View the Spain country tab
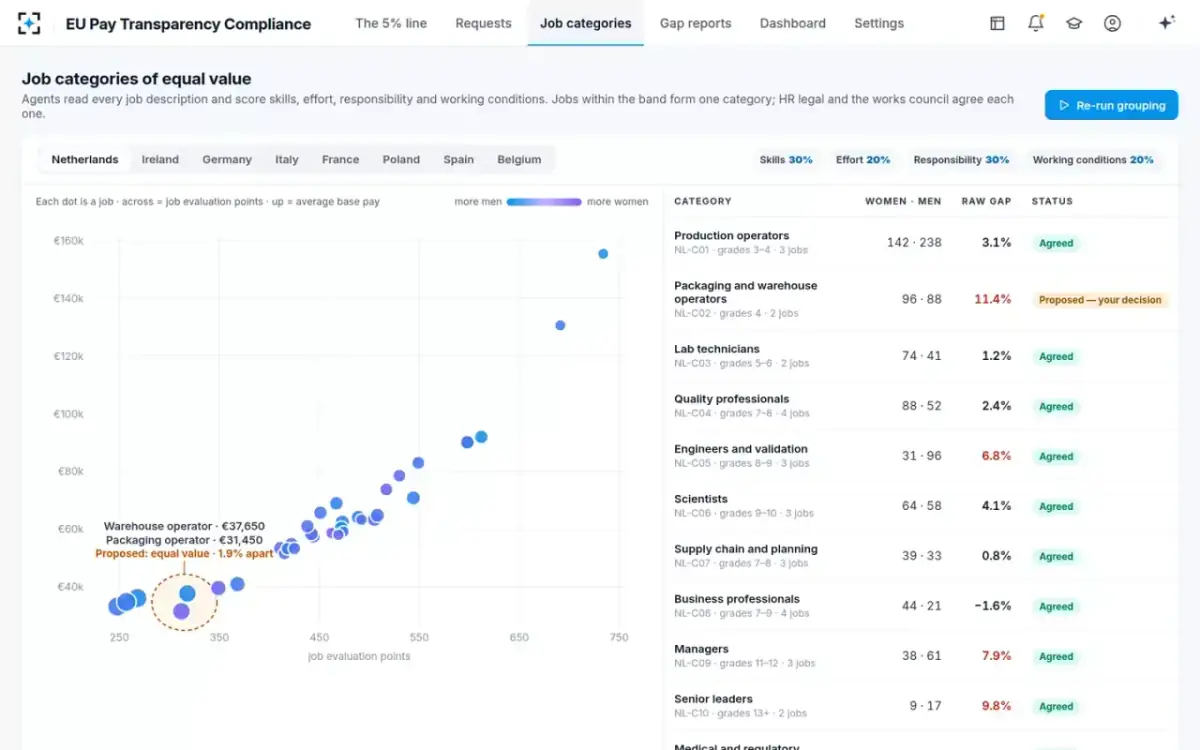The height and width of the screenshot is (750, 1200). [459, 159]
